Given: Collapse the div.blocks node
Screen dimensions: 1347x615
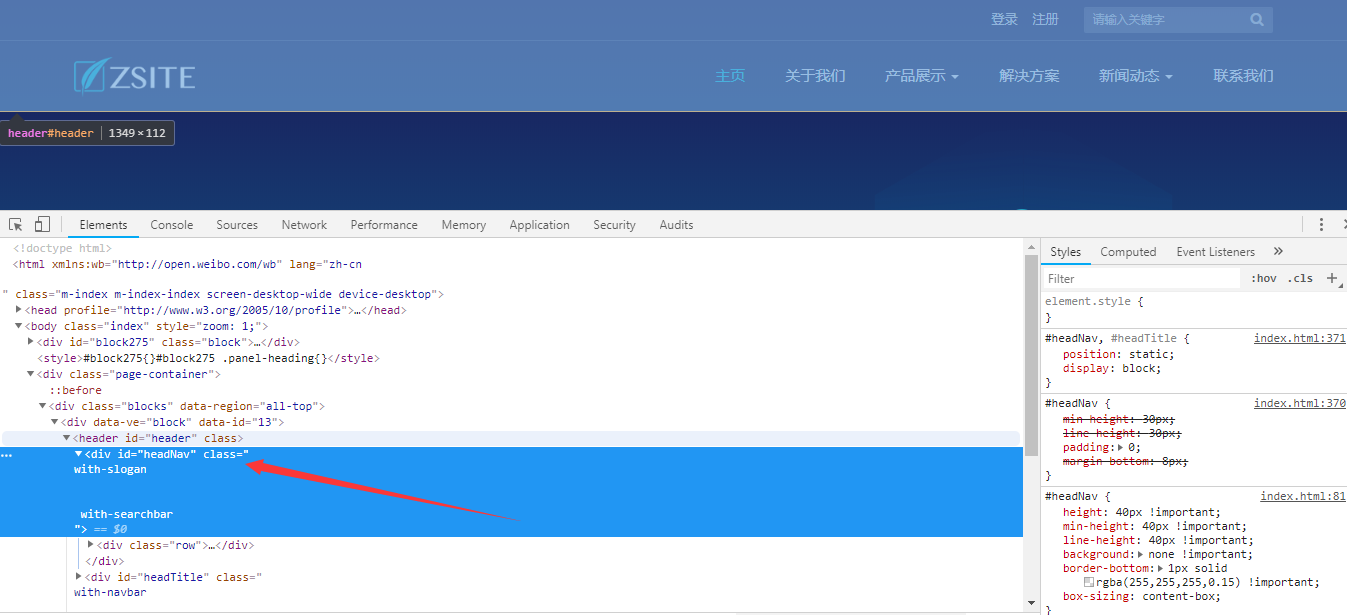Looking at the screenshot, I should pos(43,406).
